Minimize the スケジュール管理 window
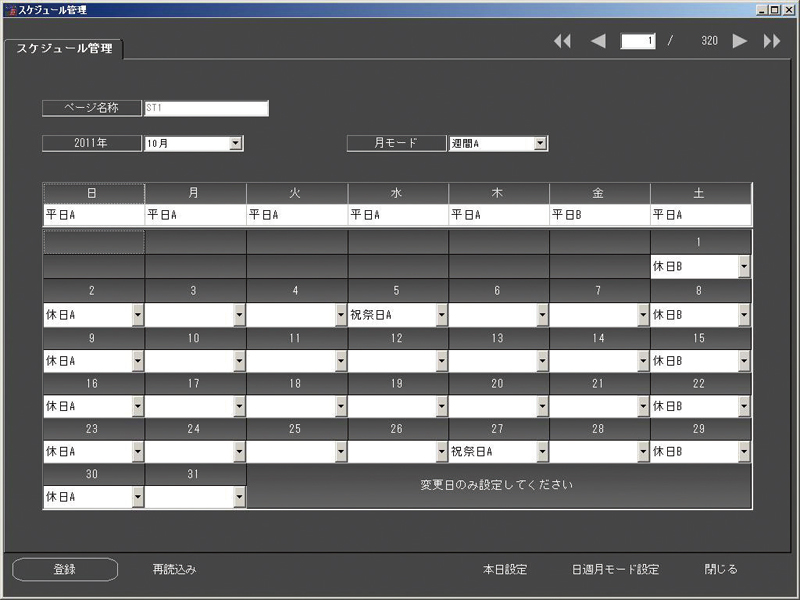This screenshot has width=800, height=600. point(762,10)
